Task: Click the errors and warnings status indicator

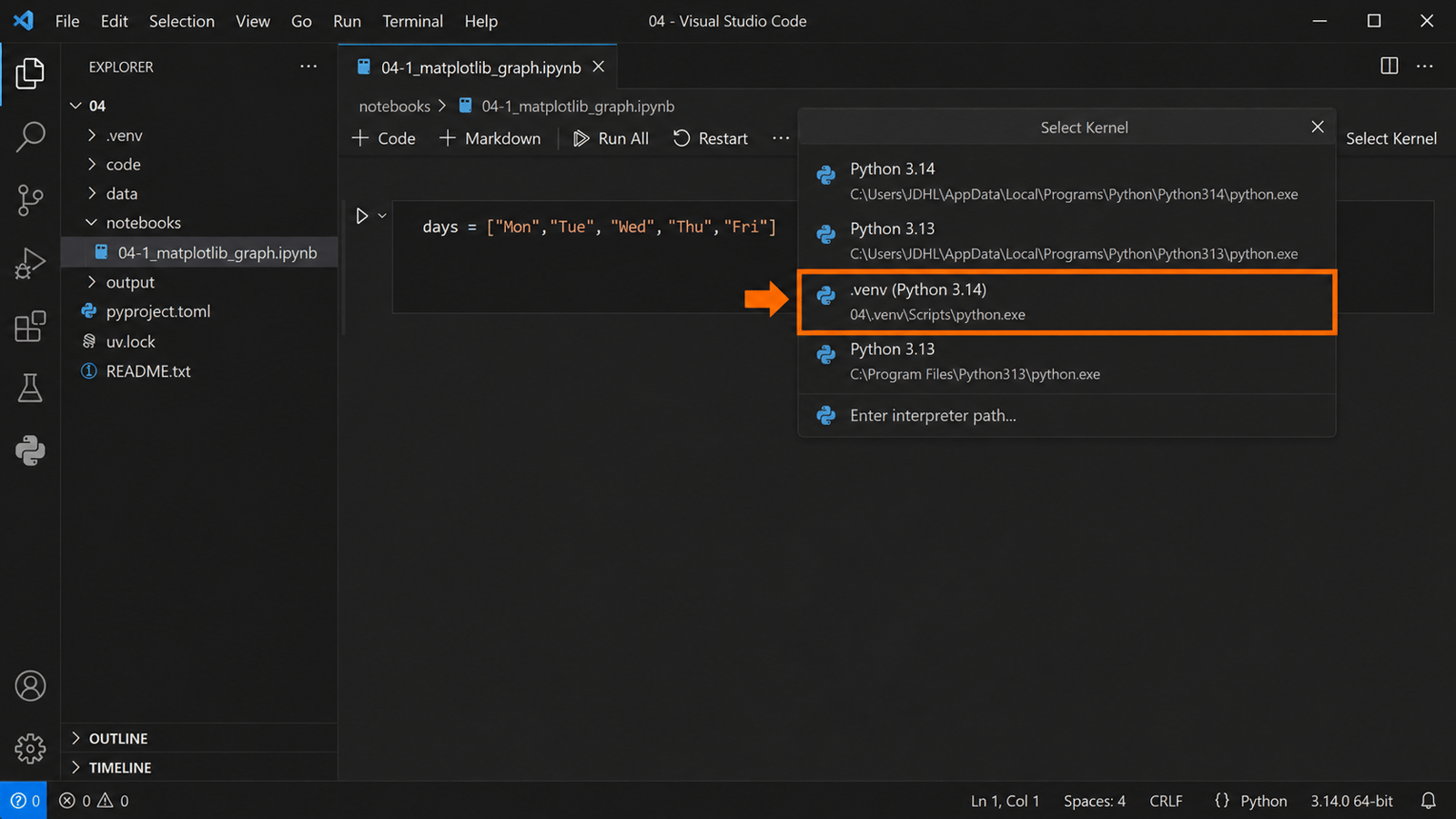Action: coord(95,801)
